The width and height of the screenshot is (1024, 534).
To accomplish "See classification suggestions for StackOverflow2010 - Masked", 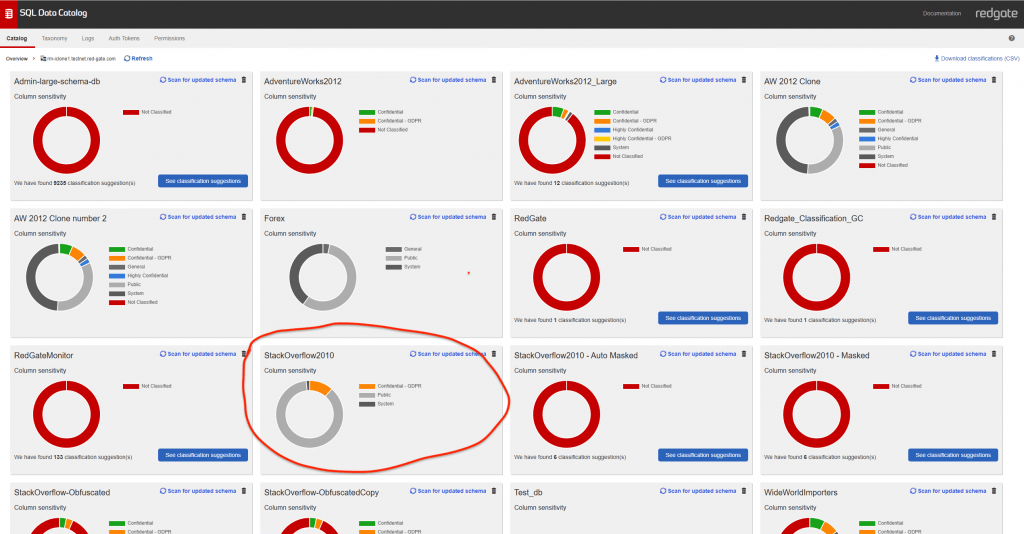I will (x=953, y=455).
